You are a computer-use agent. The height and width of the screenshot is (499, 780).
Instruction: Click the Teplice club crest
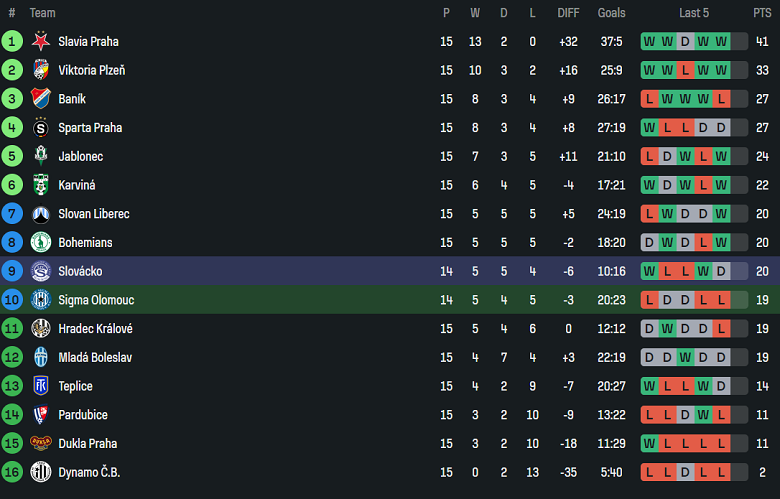click(x=41, y=386)
